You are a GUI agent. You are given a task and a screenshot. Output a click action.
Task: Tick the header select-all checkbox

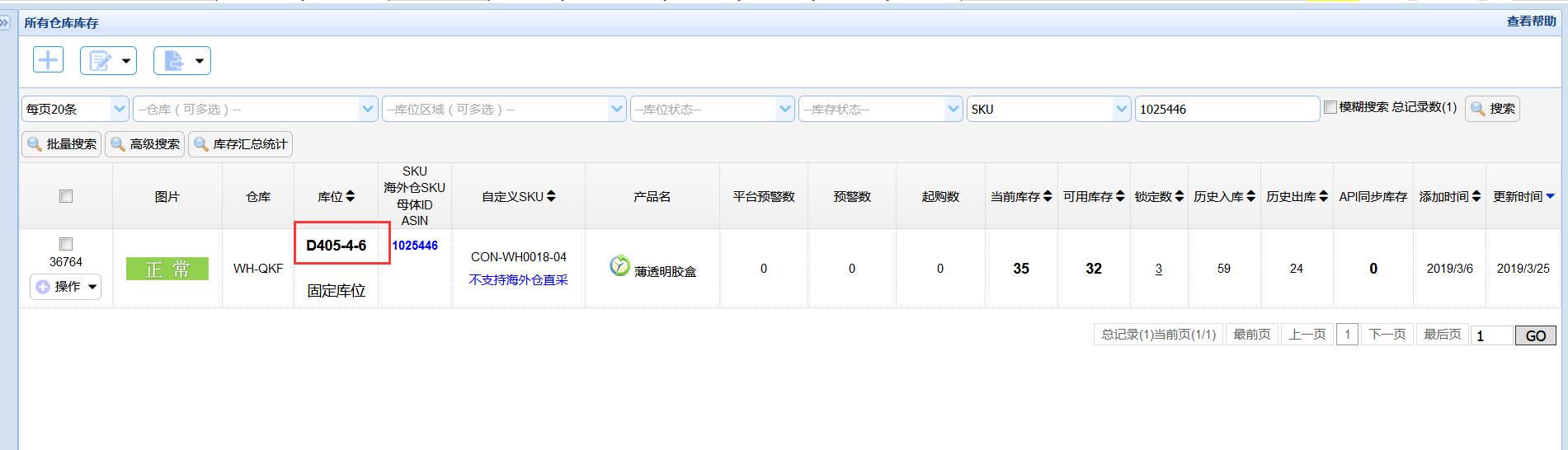(x=66, y=196)
